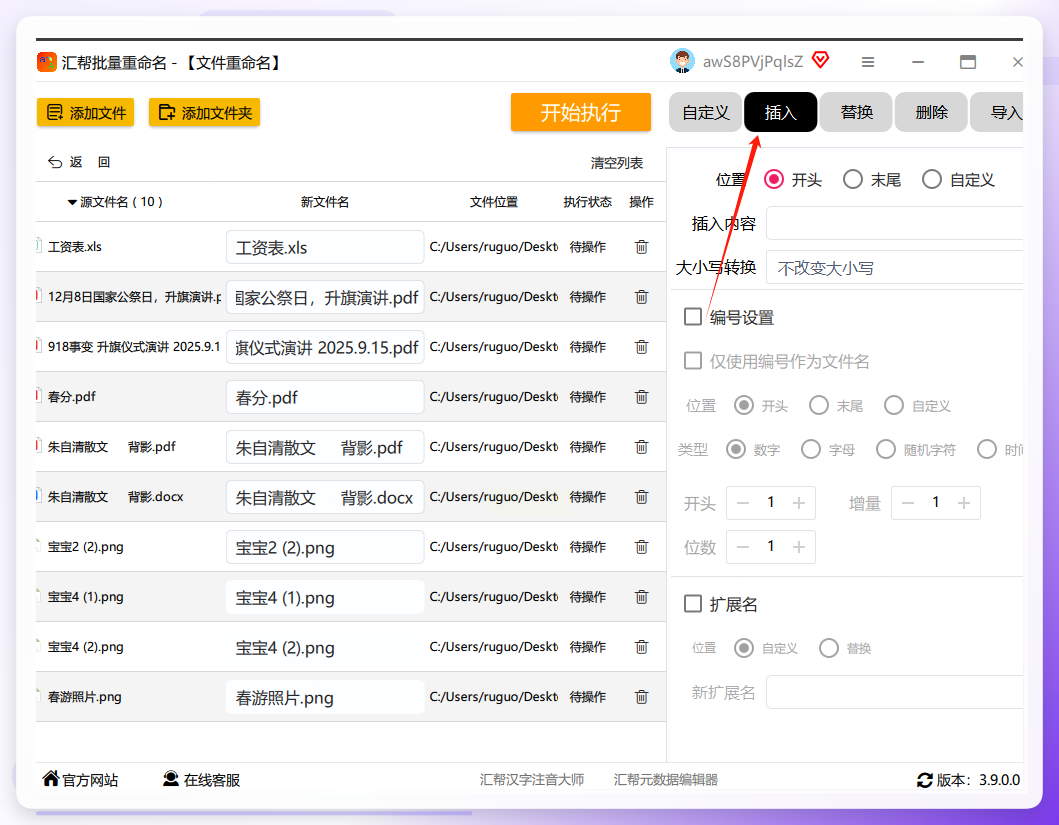Screen dimensions: 1059x825
Task: Click the 新扩展名 input field
Action: click(x=894, y=692)
